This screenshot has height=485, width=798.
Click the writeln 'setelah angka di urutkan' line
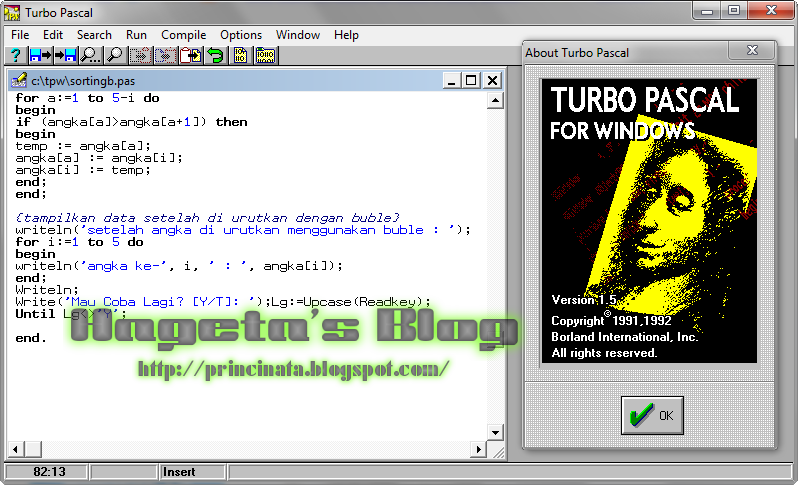(x=243, y=230)
